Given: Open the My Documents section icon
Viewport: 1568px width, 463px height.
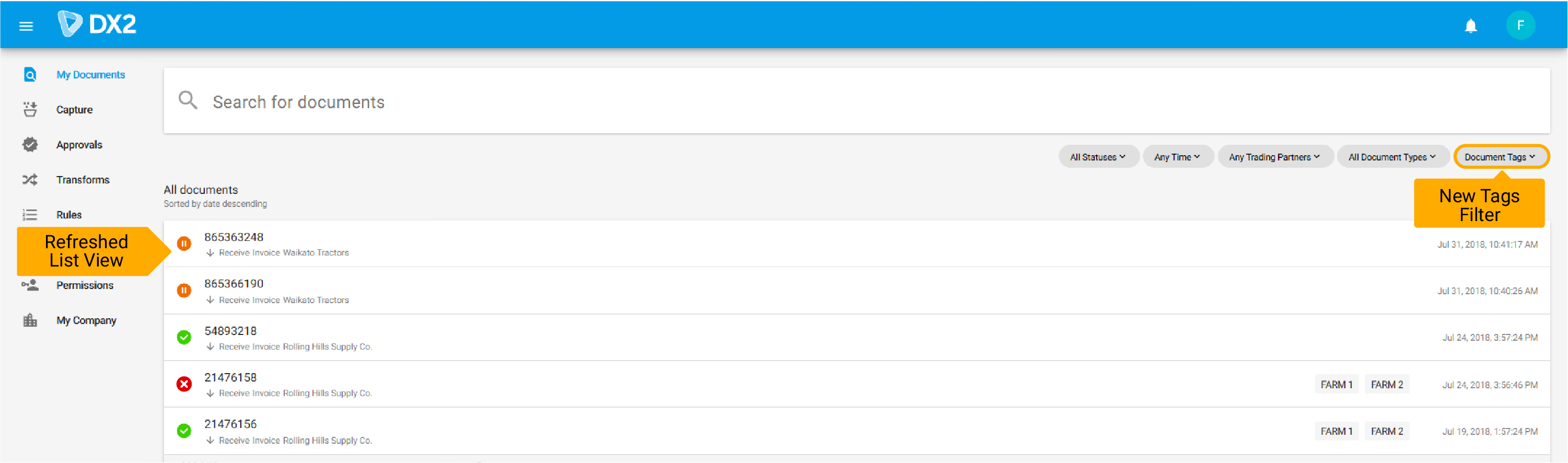Looking at the screenshot, I should pos(29,74).
